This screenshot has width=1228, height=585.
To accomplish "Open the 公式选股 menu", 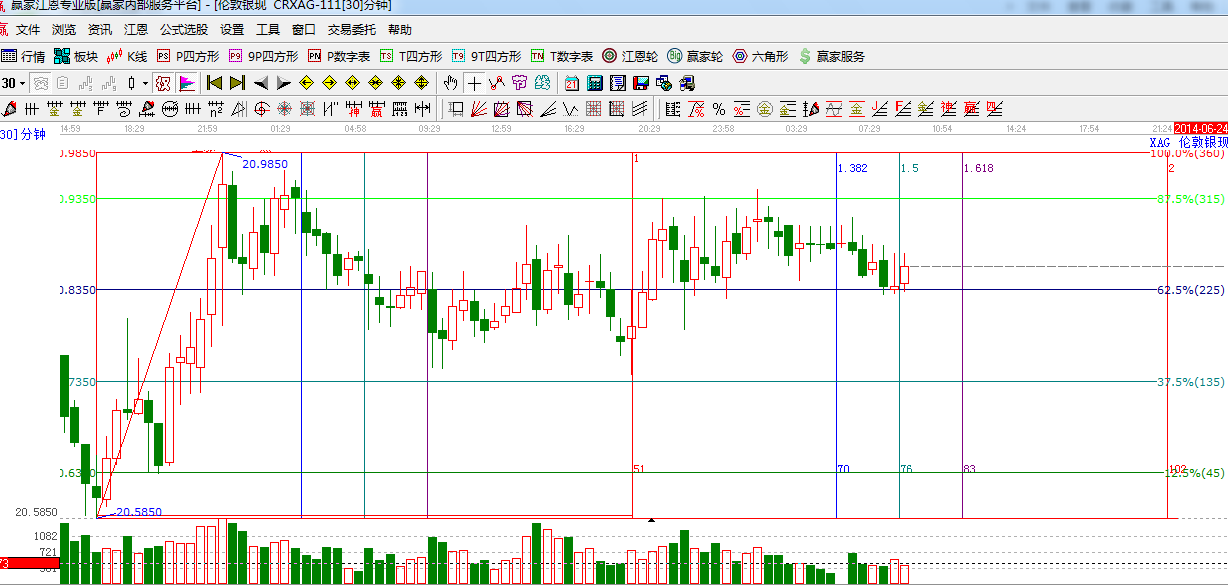I will [x=184, y=30].
